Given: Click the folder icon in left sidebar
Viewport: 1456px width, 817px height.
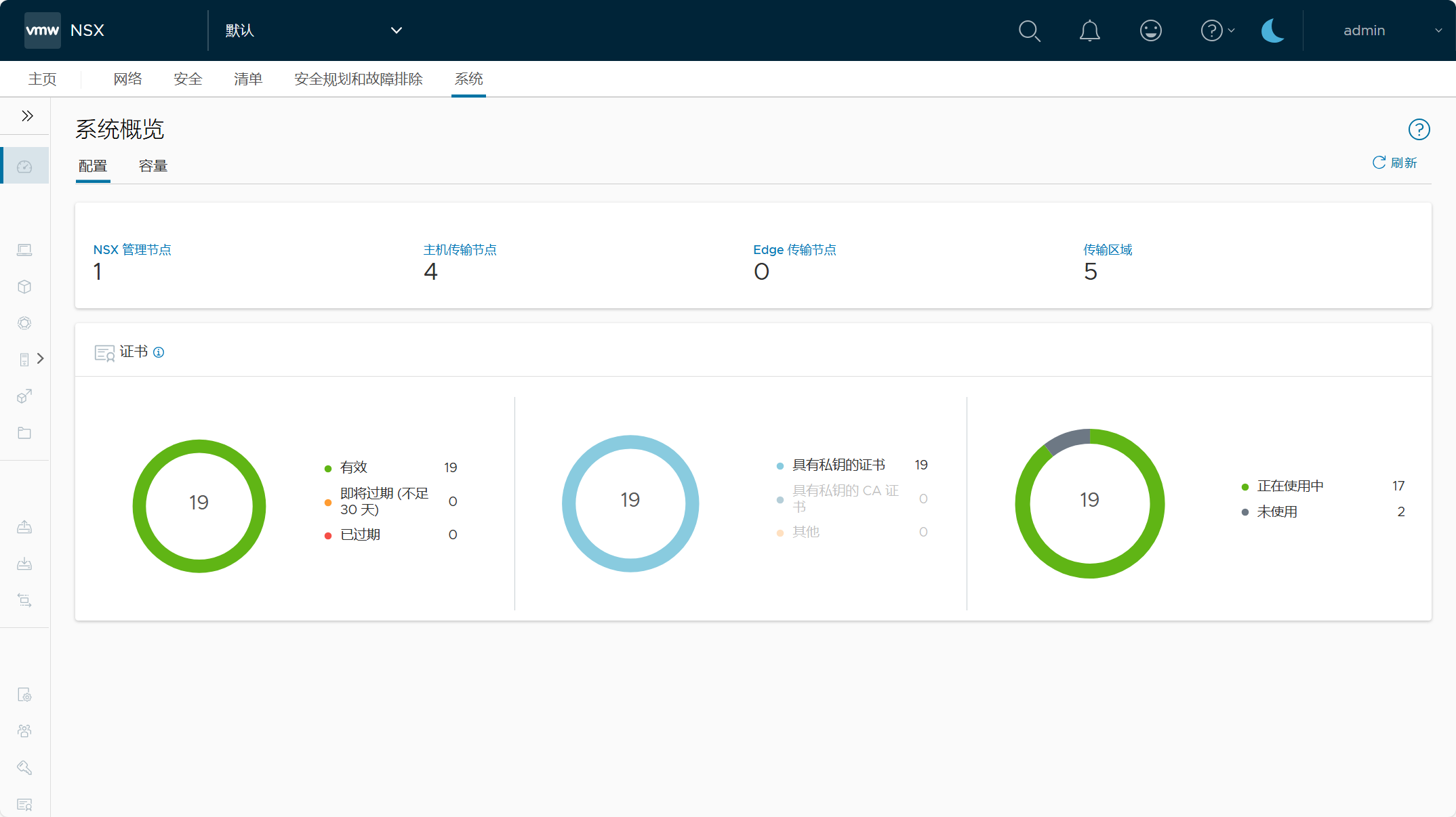Looking at the screenshot, I should click(24, 433).
